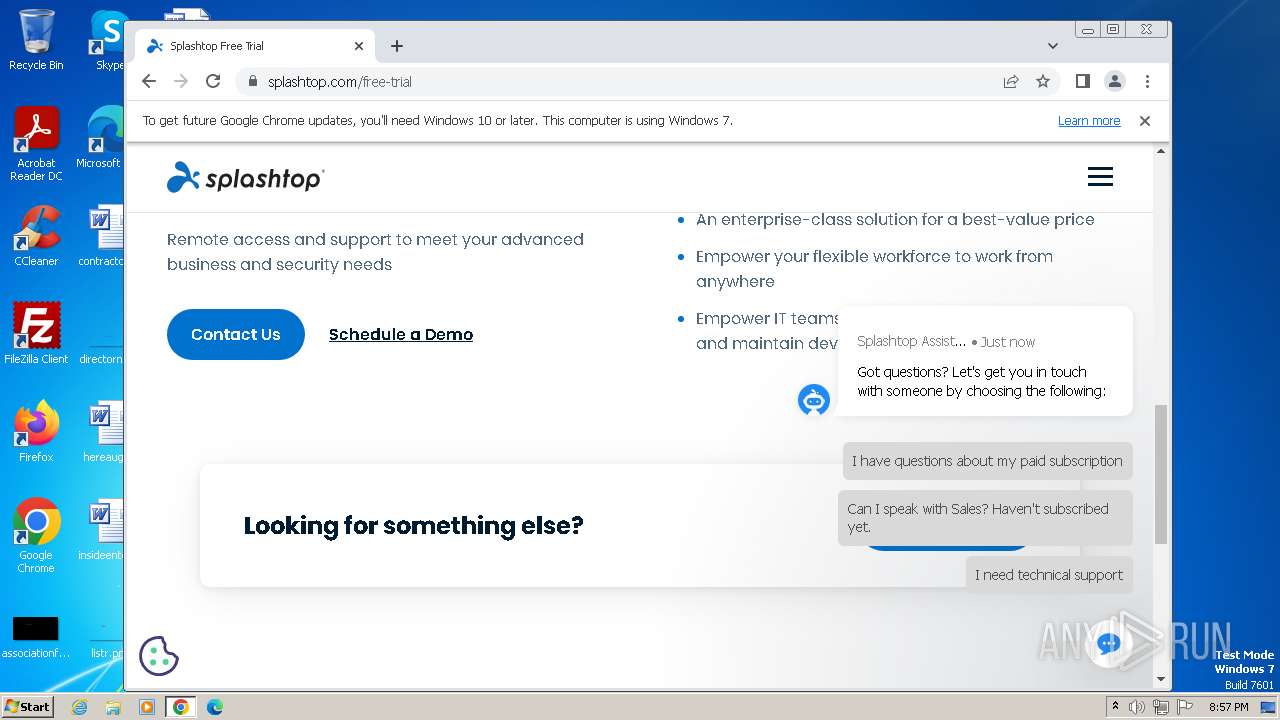Click the Contact Us button
1280x720 pixels.
[236, 334]
